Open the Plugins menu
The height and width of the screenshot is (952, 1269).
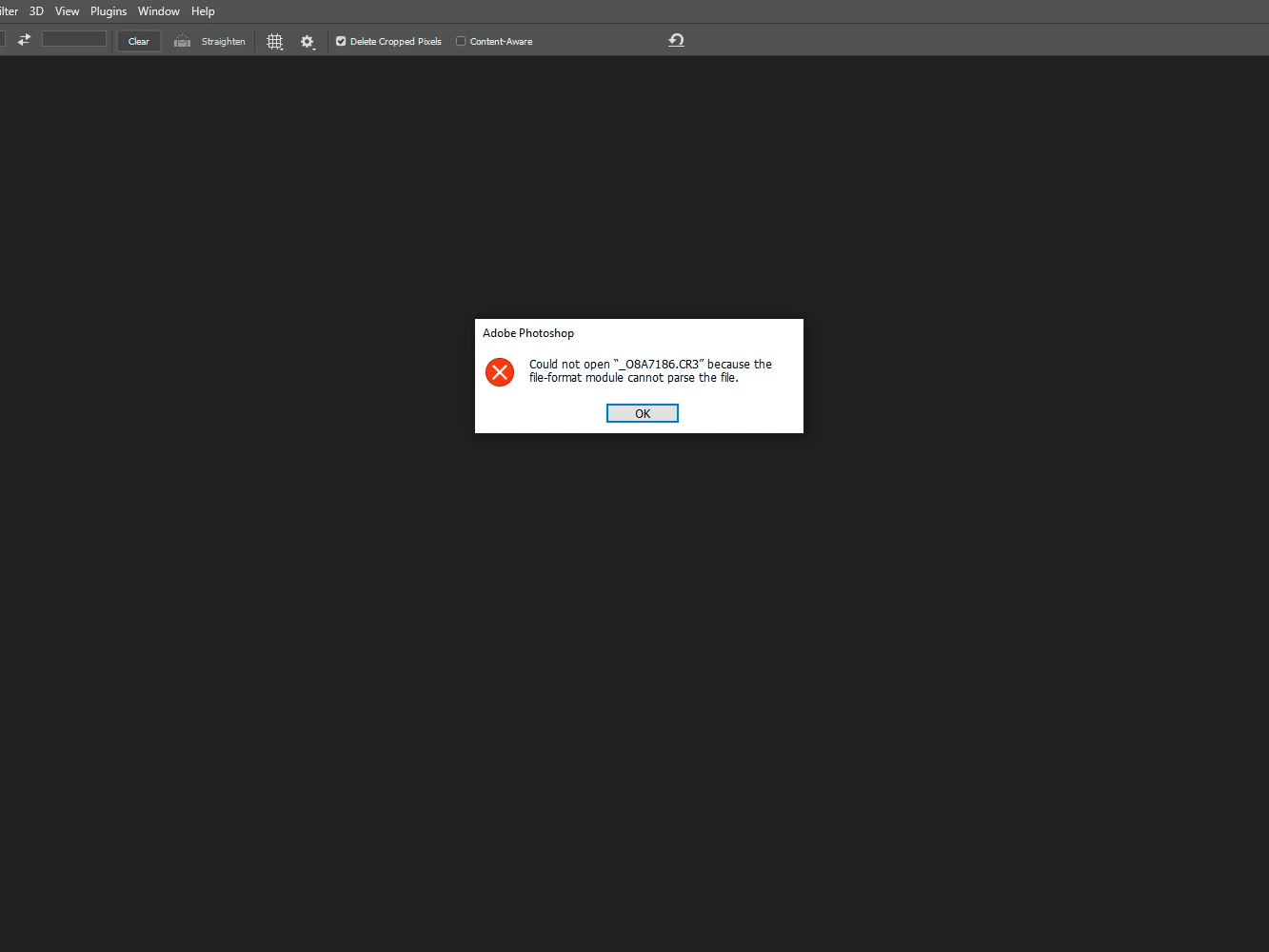[109, 11]
